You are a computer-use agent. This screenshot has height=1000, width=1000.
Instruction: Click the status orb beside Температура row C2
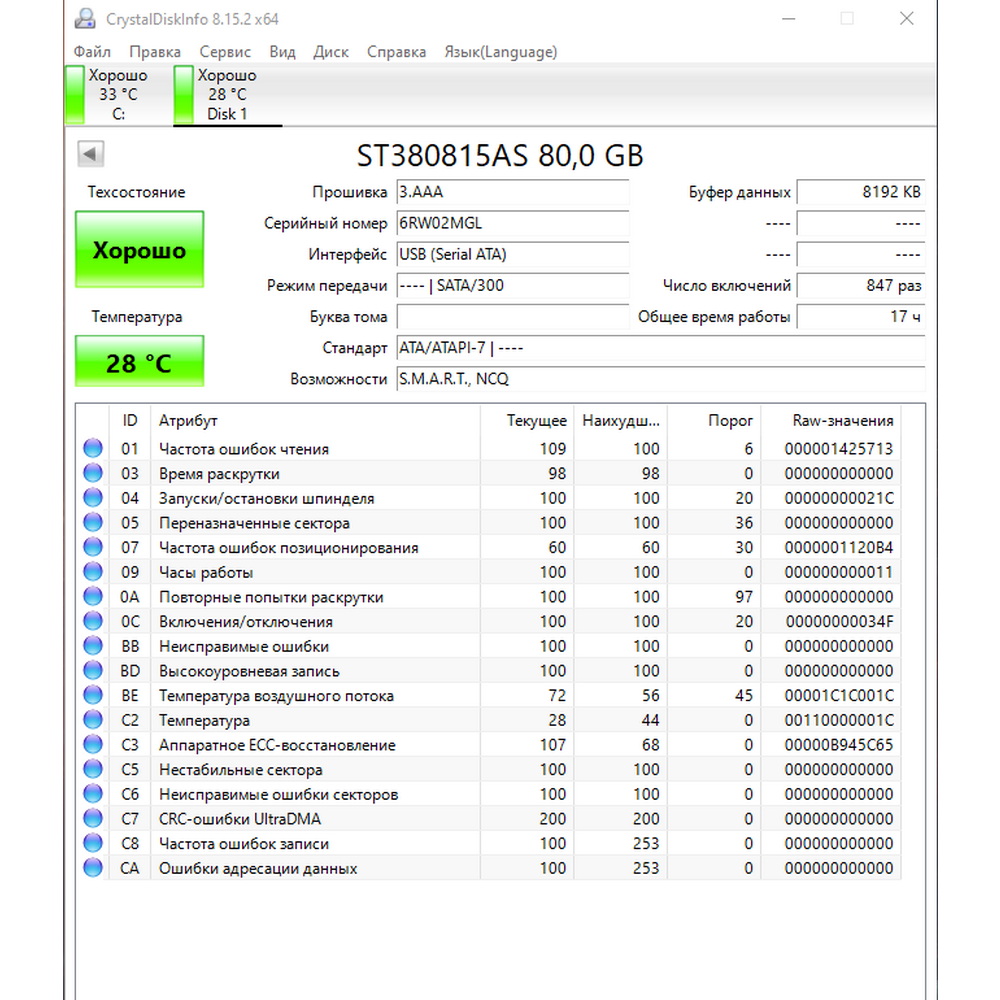tap(93, 720)
